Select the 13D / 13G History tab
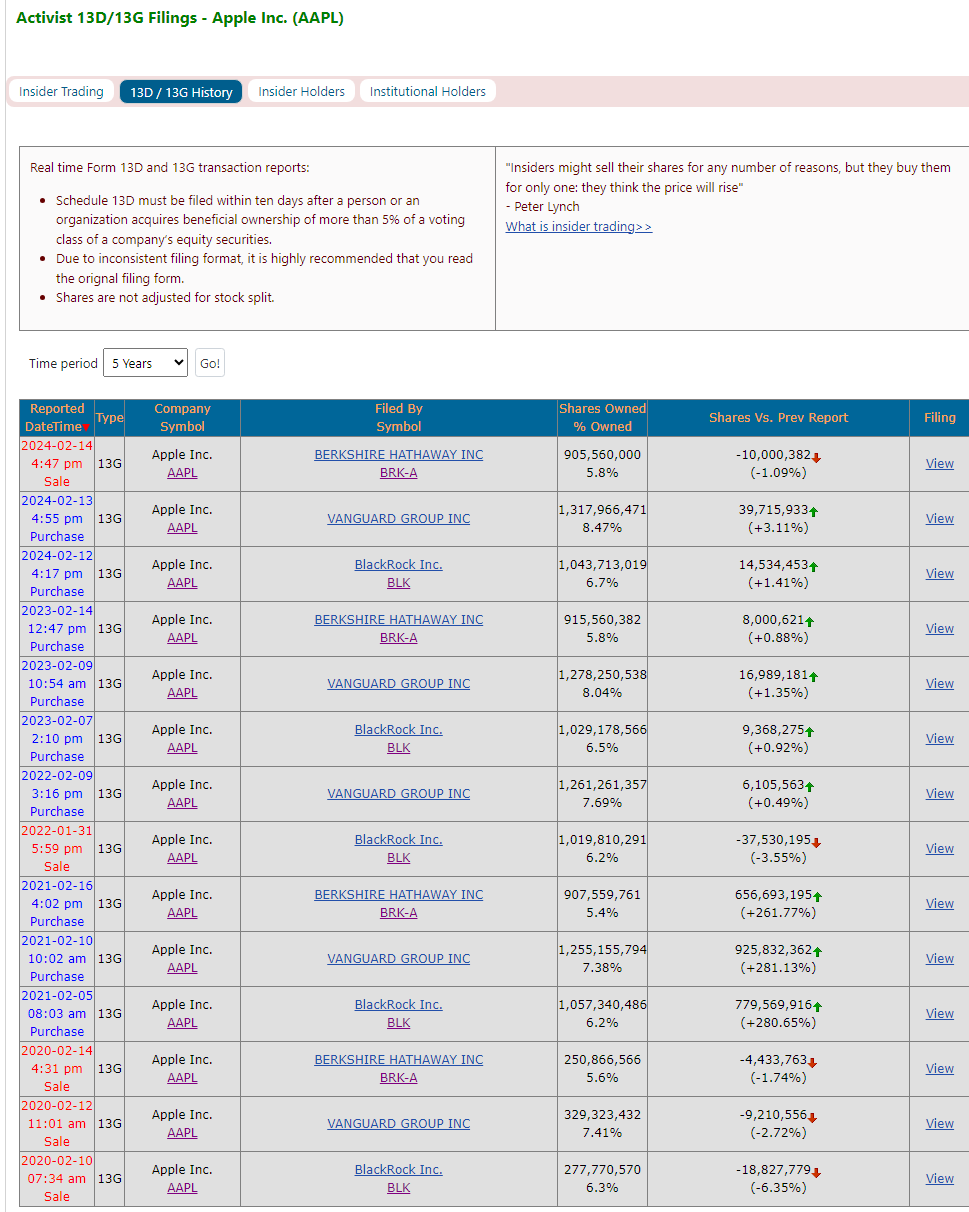The image size is (969, 1212). coord(181,92)
